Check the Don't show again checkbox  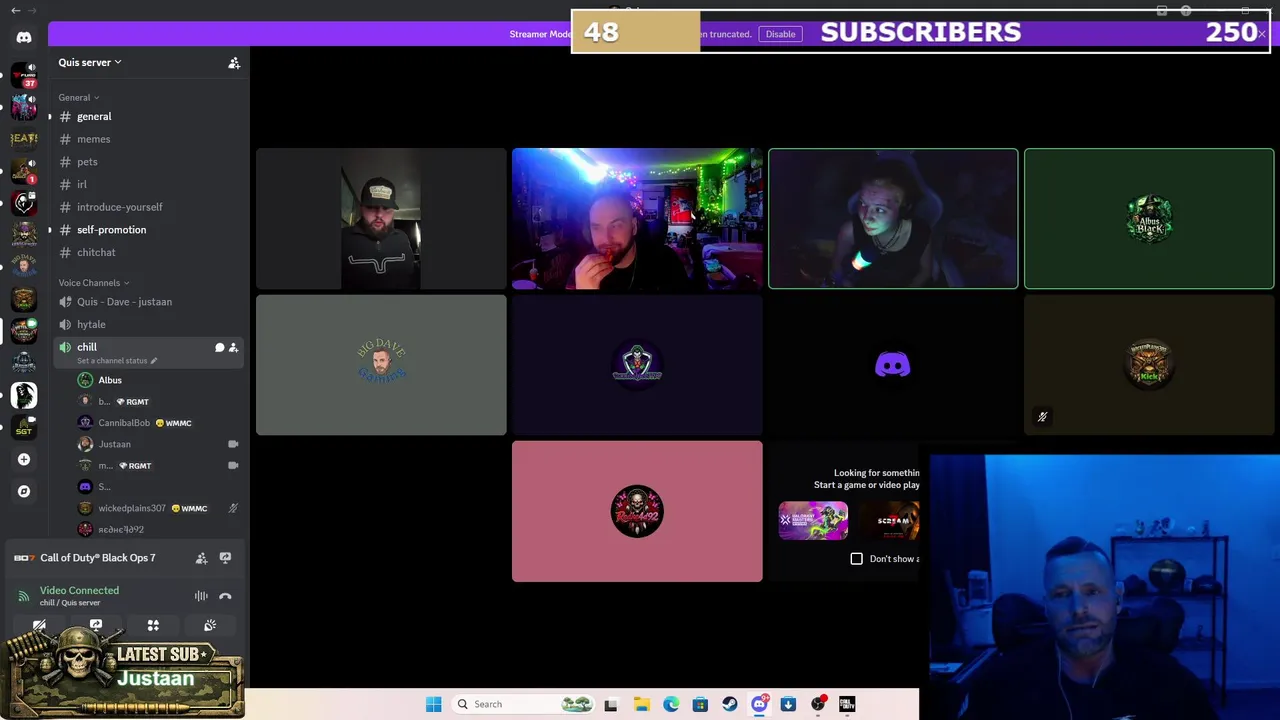[857, 558]
